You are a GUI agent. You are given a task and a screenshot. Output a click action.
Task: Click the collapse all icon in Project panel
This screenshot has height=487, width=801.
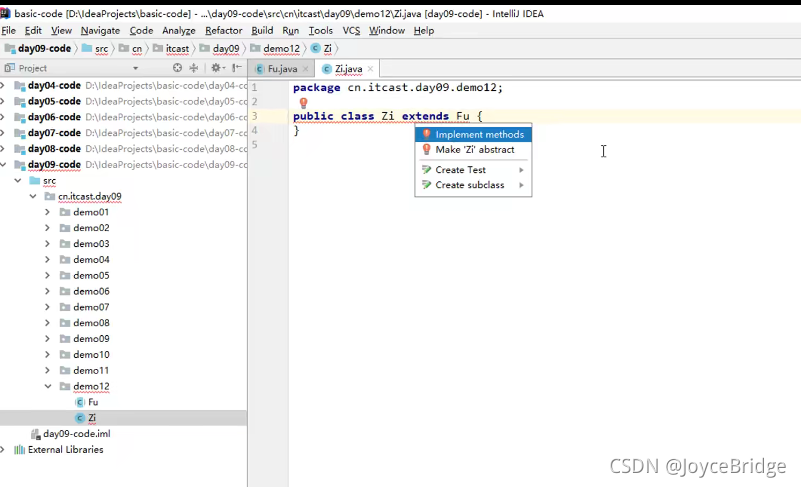[194, 67]
